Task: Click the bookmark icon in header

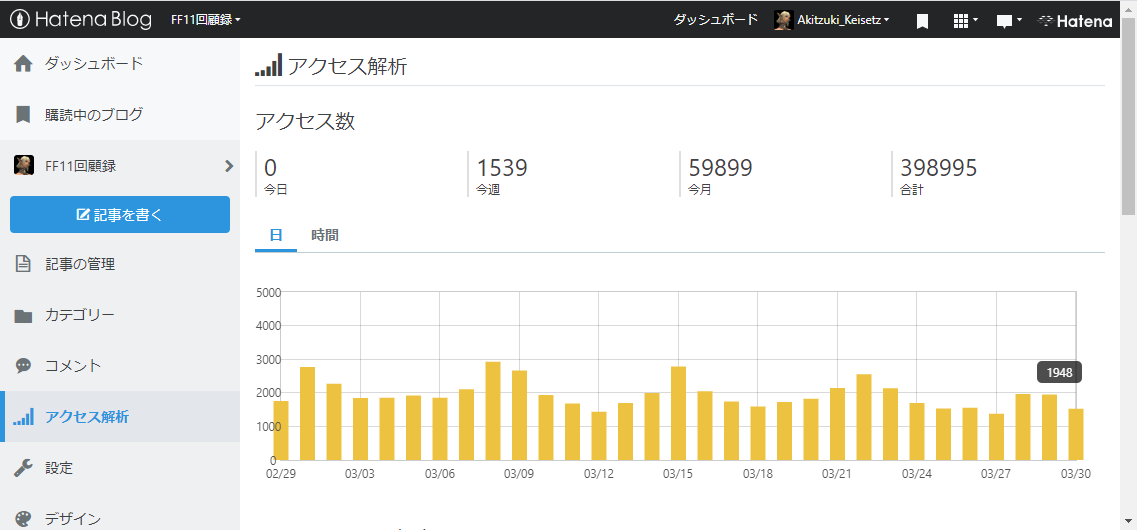Action: click(x=922, y=21)
